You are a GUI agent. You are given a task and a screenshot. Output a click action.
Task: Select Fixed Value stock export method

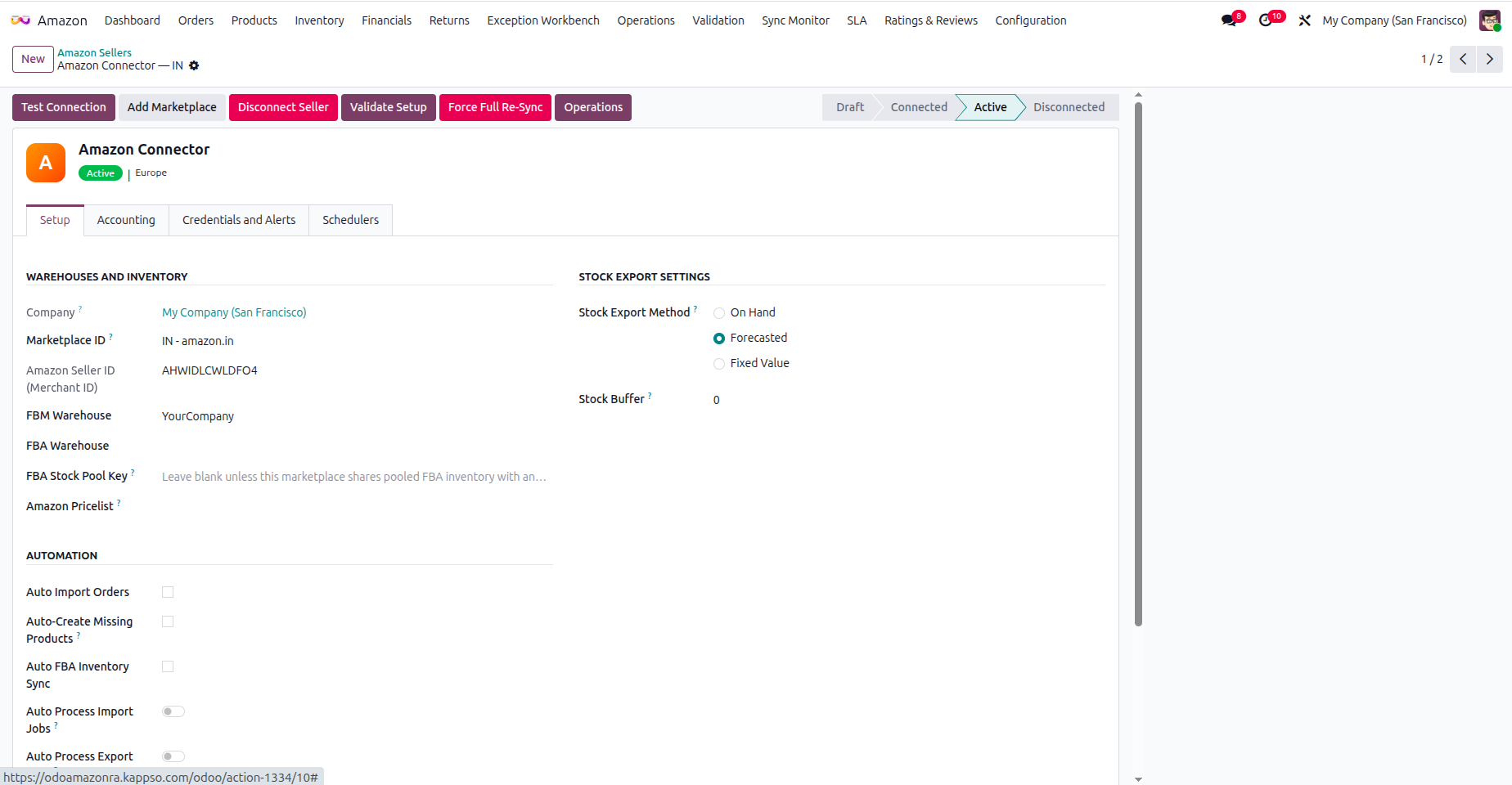pos(719,364)
